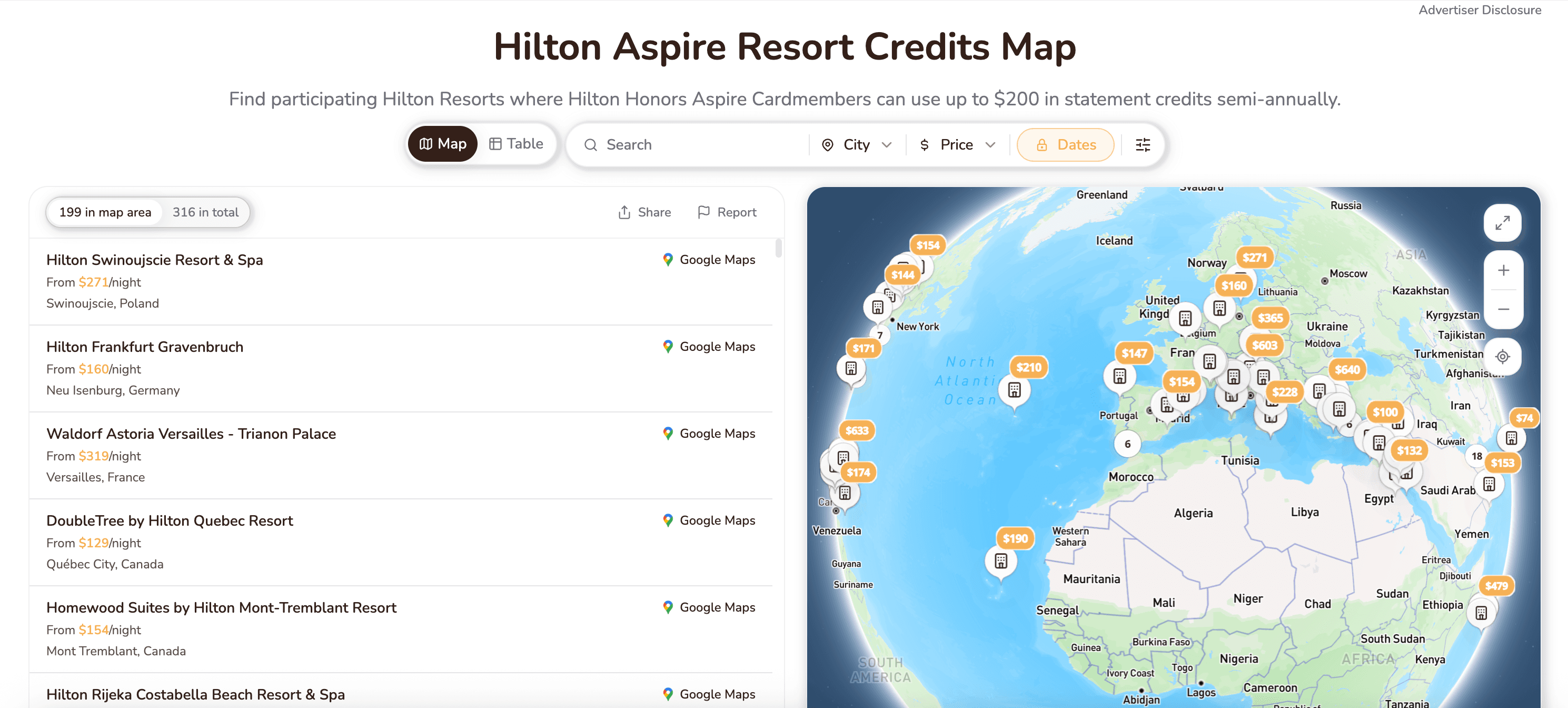This screenshot has width=1568, height=708.
Task: Open Google Maps for Hilton Swinoujscie Resort
Action: (709, 260)
